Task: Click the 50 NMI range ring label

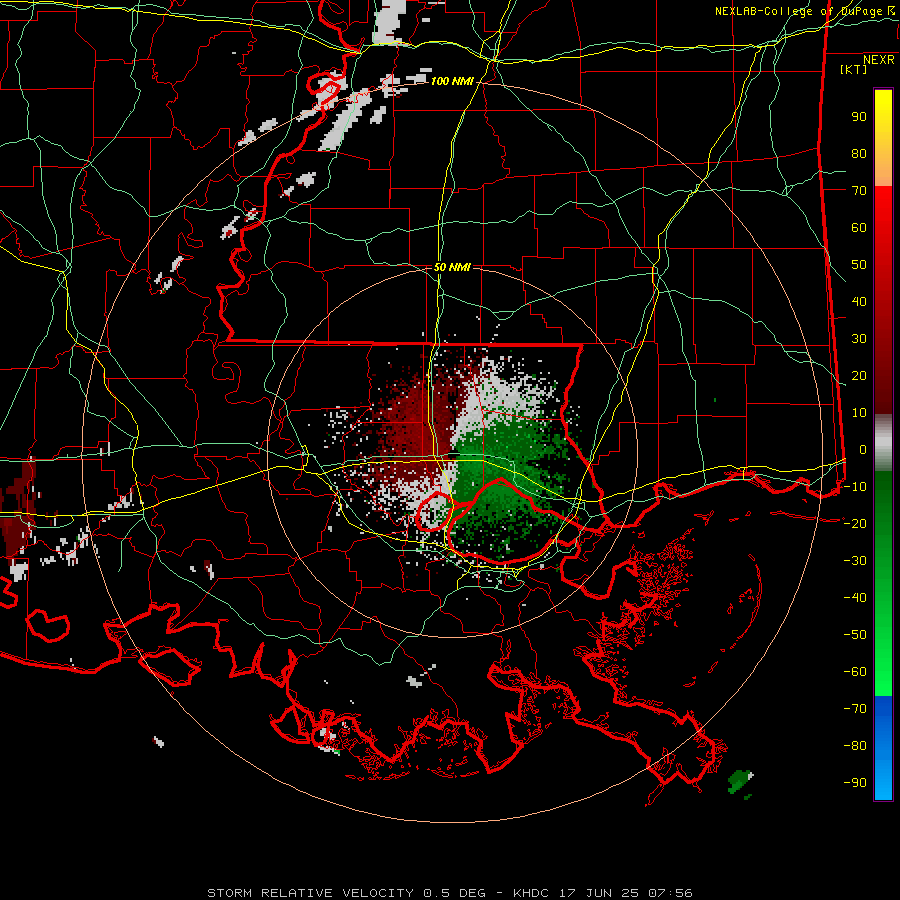Action: point(452,267)
